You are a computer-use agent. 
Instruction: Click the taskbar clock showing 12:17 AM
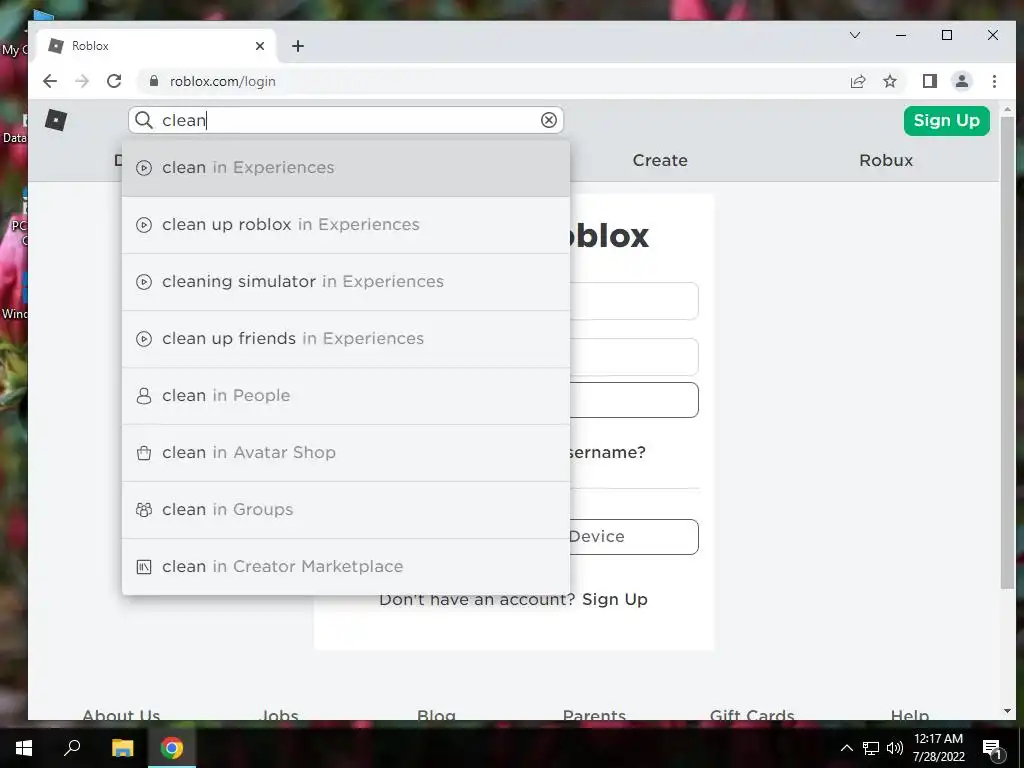[x=938, y=748]
